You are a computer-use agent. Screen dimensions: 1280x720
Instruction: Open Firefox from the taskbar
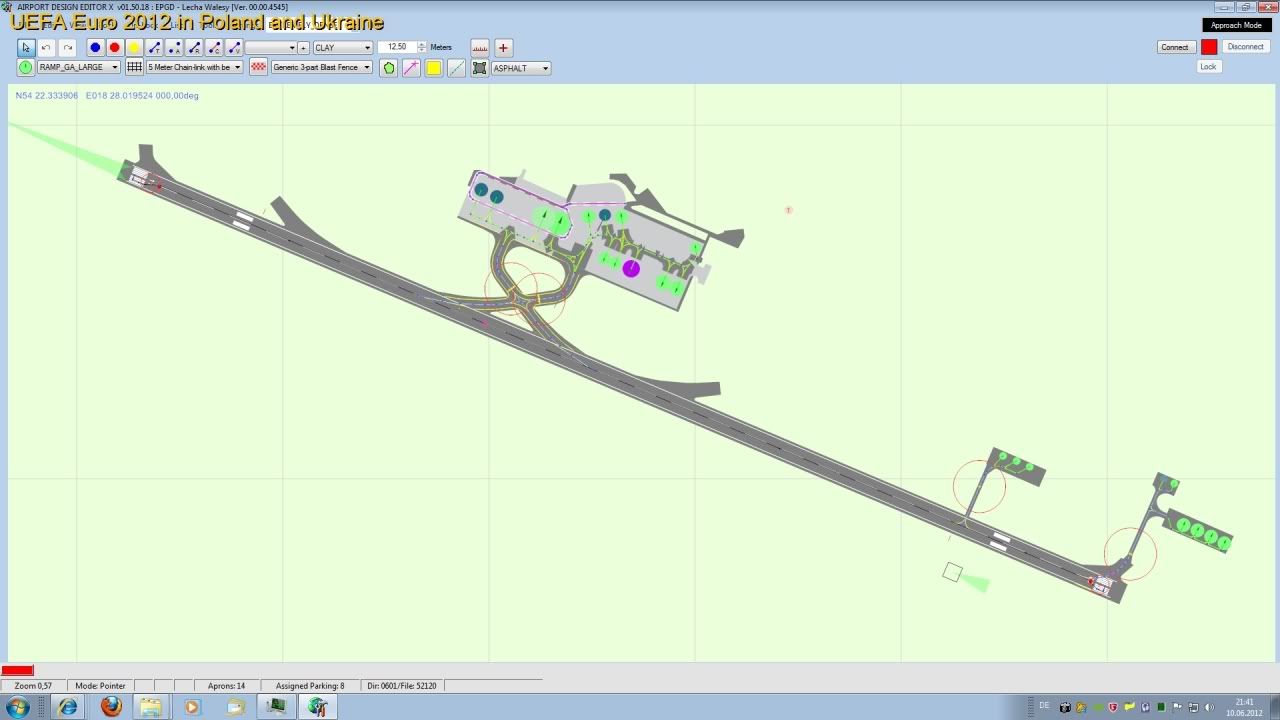[x=111, y=707]
